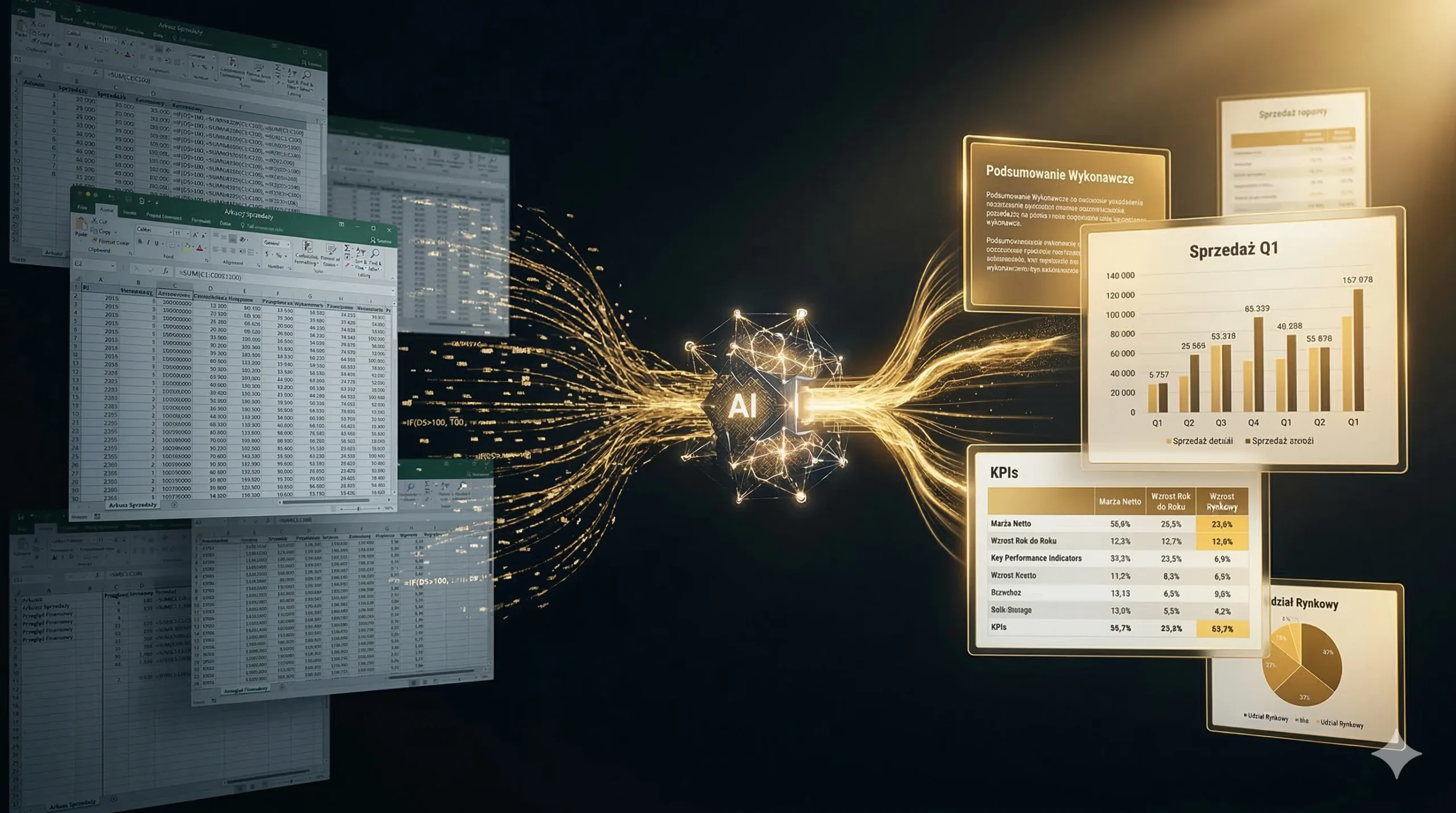The image size is (1456, 813).
Task: Open Conditional Formatting icon in ribbon
Action: [x=307, y=247]
